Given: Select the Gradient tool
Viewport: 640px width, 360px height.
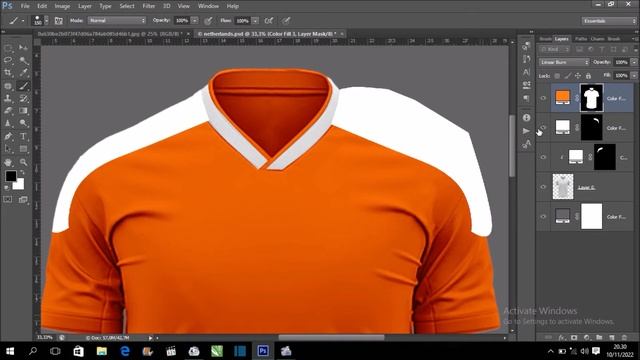Looking at the screenshot, I should pos(23,111).
